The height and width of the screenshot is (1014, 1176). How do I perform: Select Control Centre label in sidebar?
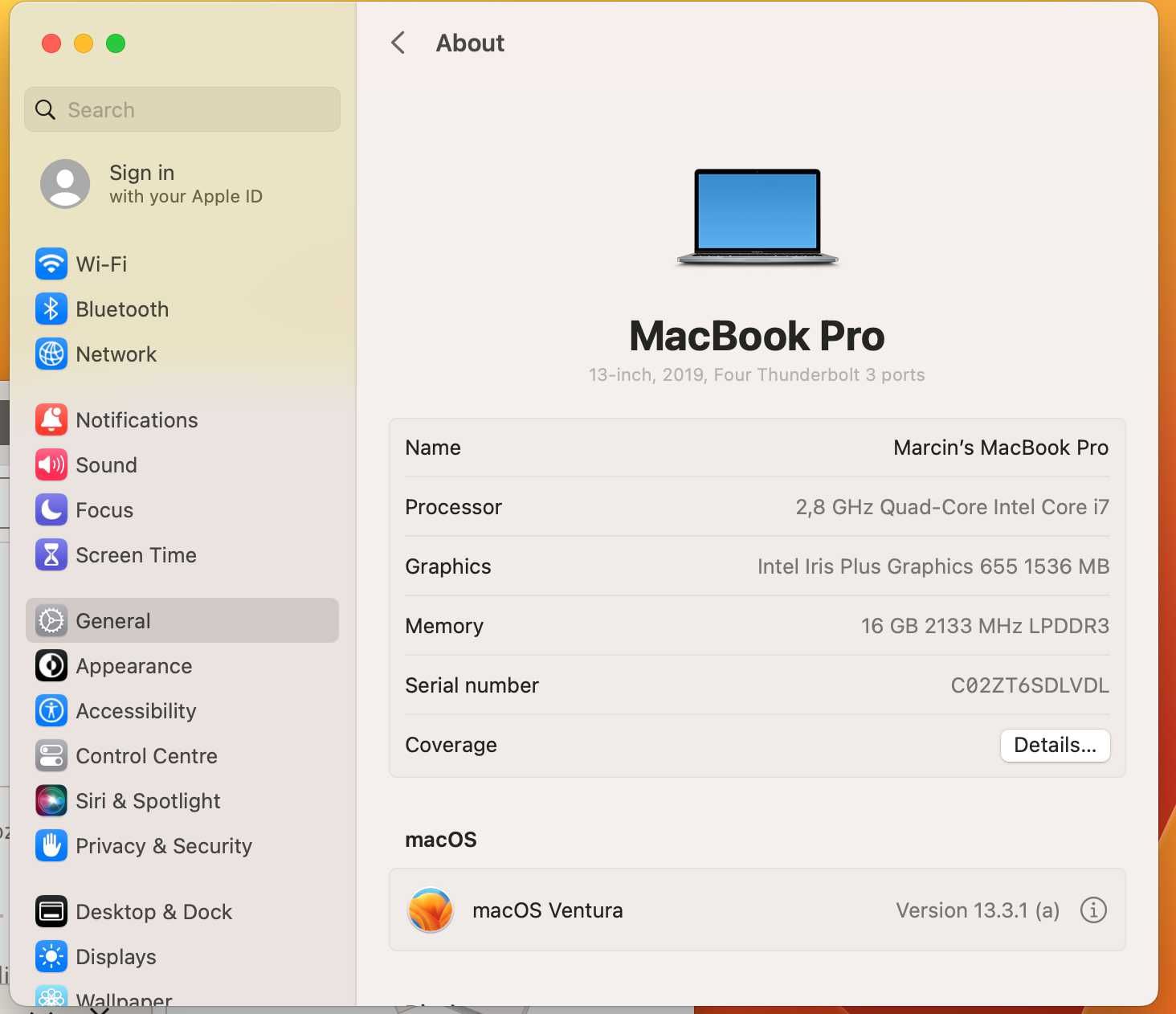[146, 756]
